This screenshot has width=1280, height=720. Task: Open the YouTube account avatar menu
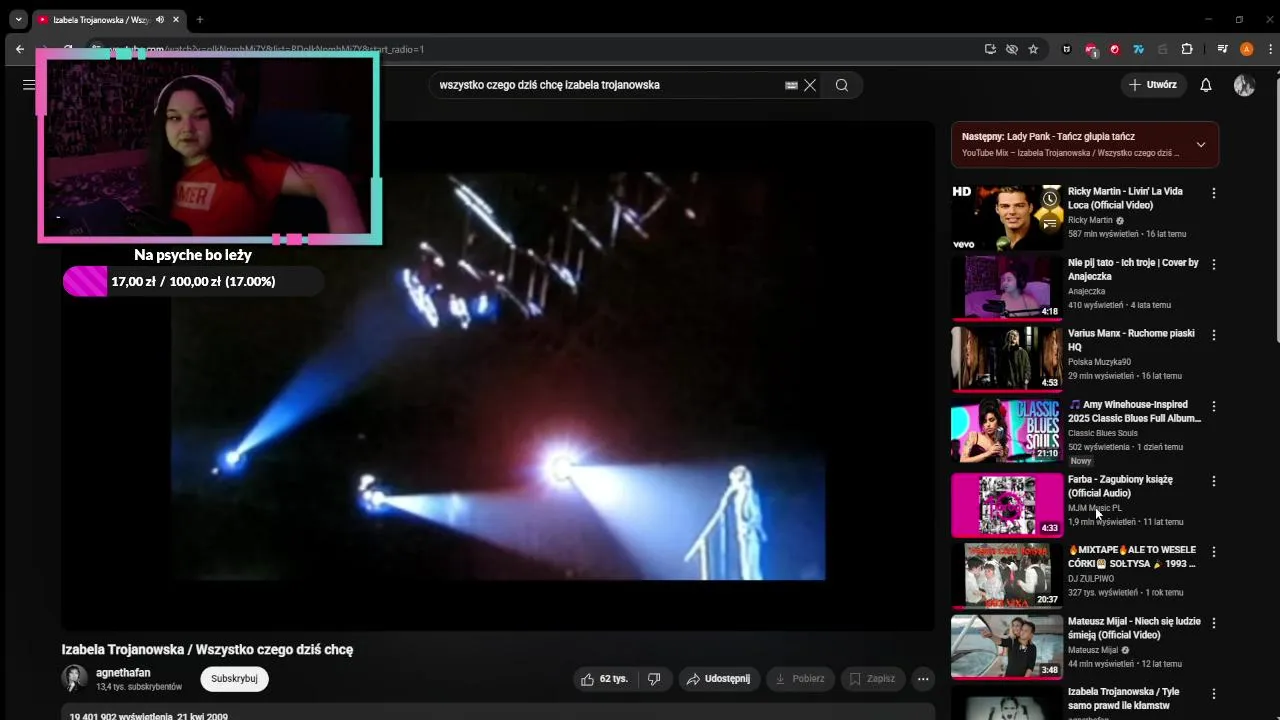coord(1244,85)
